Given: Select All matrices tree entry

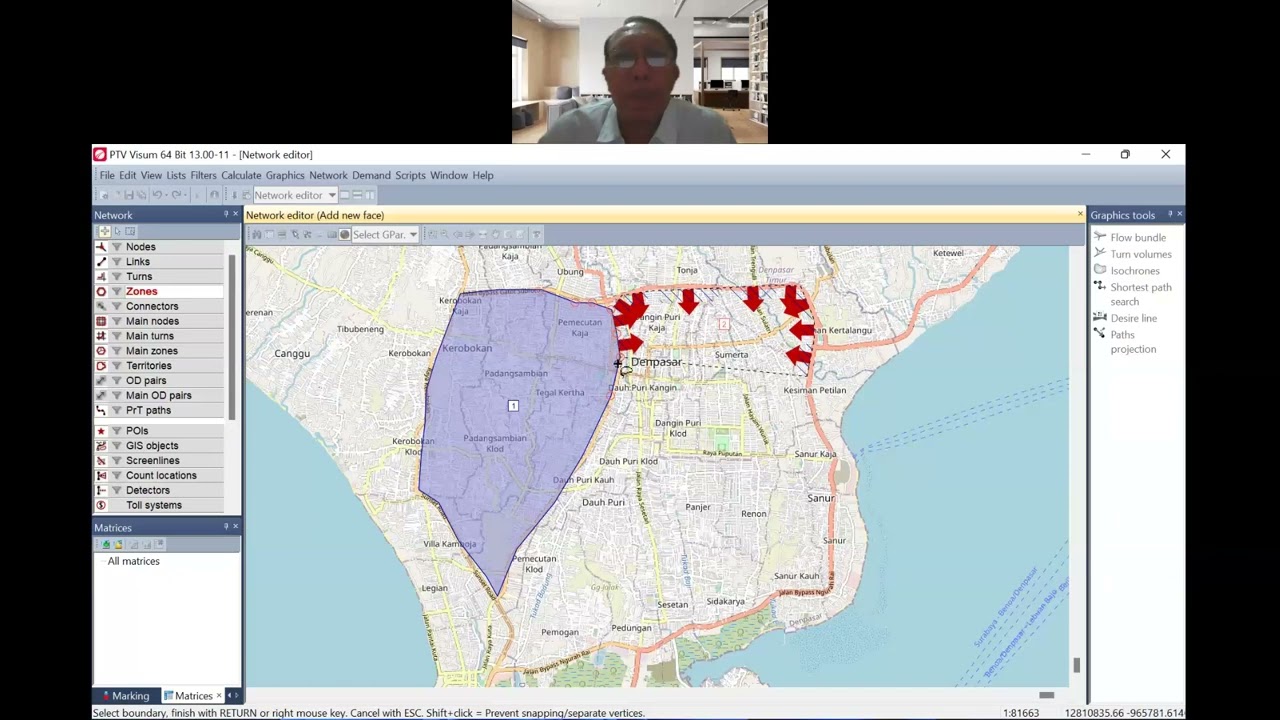Looking at the screenshot, I should click(133, 561).
